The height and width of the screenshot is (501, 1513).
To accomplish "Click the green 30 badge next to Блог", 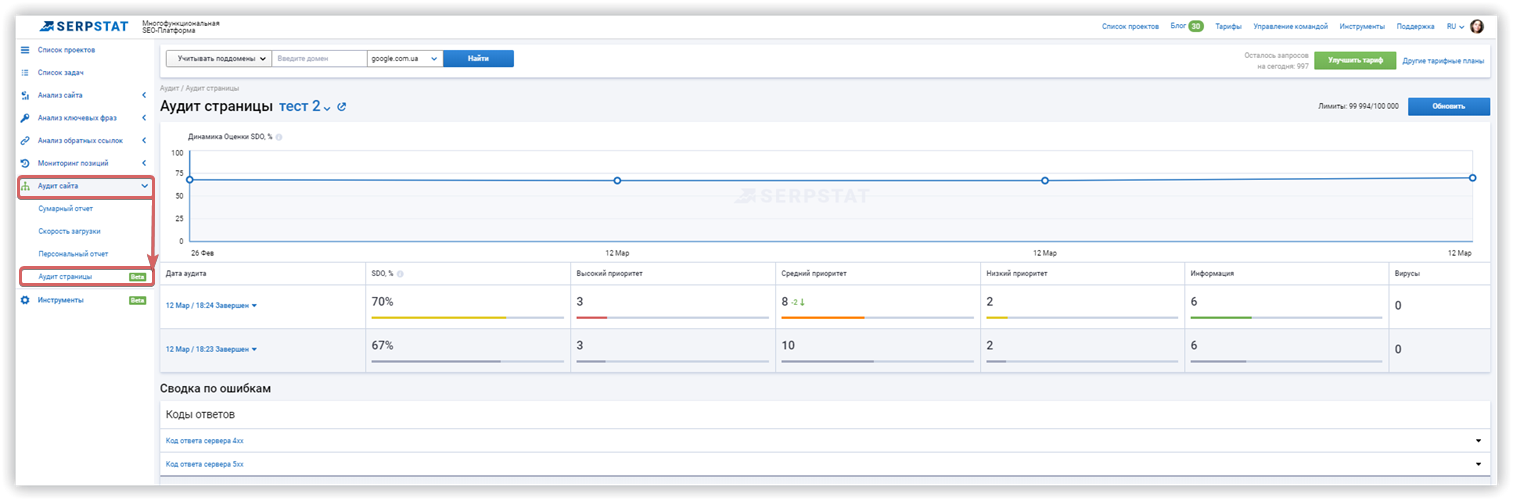I will 1196,27.
